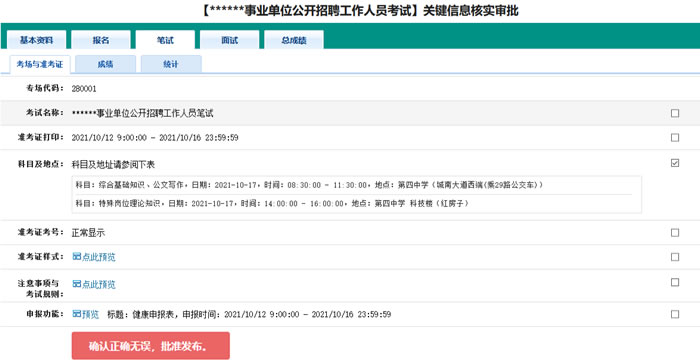Image resolution: width=700 pixels, height=363 pixels.
Task: Switch to the 成绩 sub-tab
Action: [105, 64]
